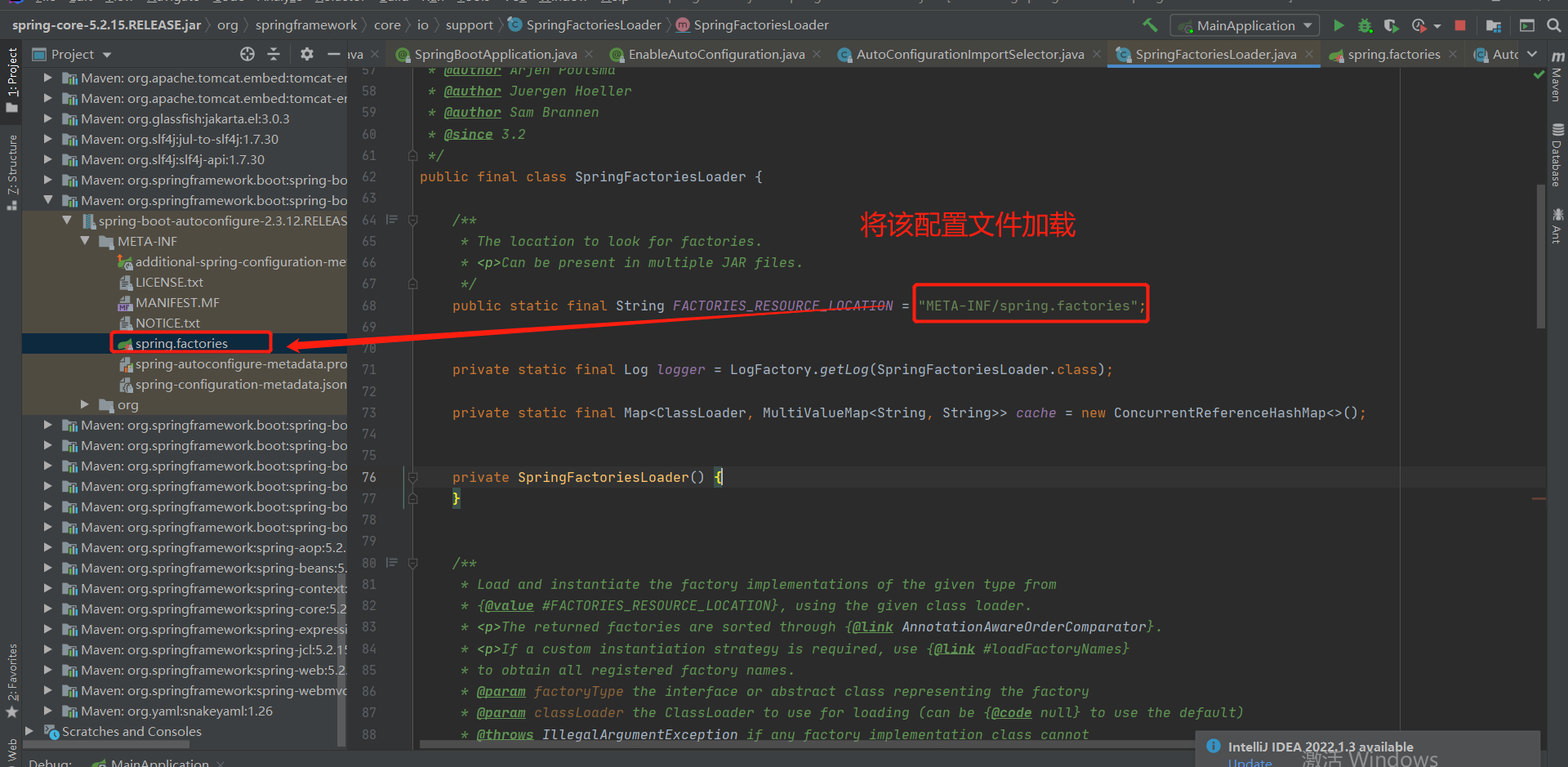
Task: Hide the Project tool window
Action: pyautogui.click(x=333, y=54)
